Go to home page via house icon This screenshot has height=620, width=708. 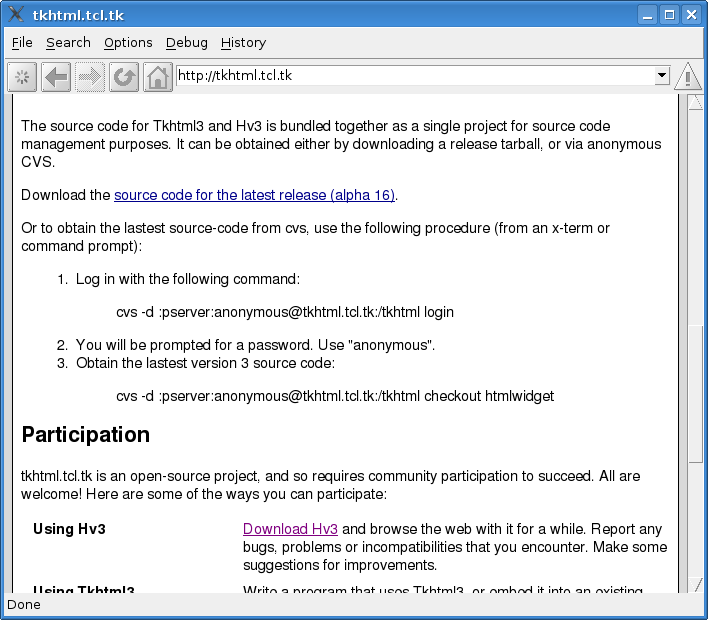pos(157,78)
